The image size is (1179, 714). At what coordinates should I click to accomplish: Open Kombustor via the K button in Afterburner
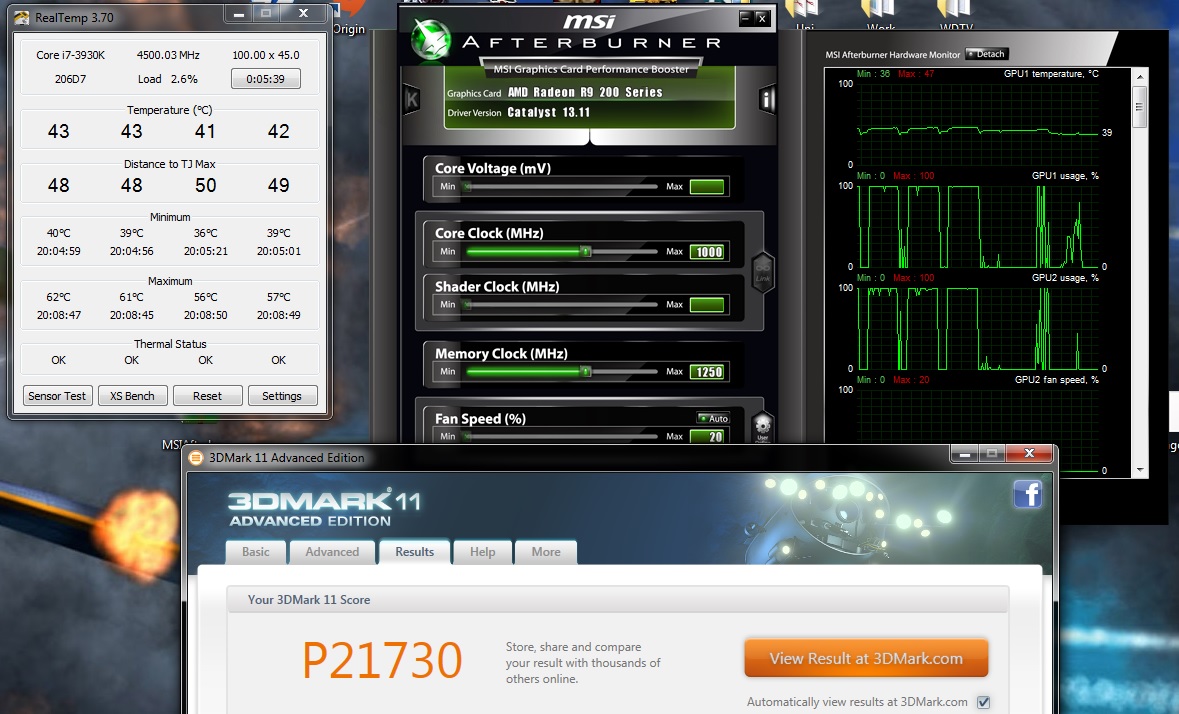click(411, 99)
